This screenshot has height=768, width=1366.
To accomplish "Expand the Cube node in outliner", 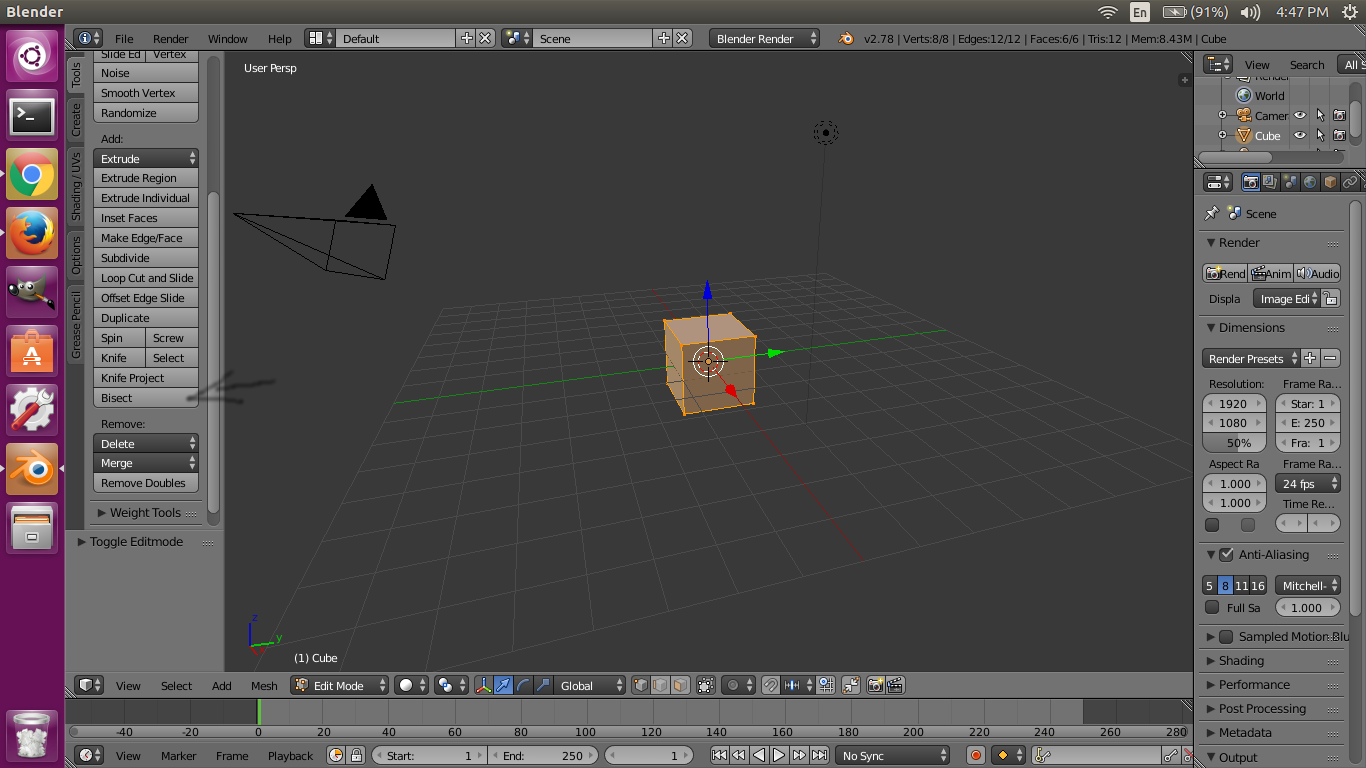I will click(x=1222, y=135).
